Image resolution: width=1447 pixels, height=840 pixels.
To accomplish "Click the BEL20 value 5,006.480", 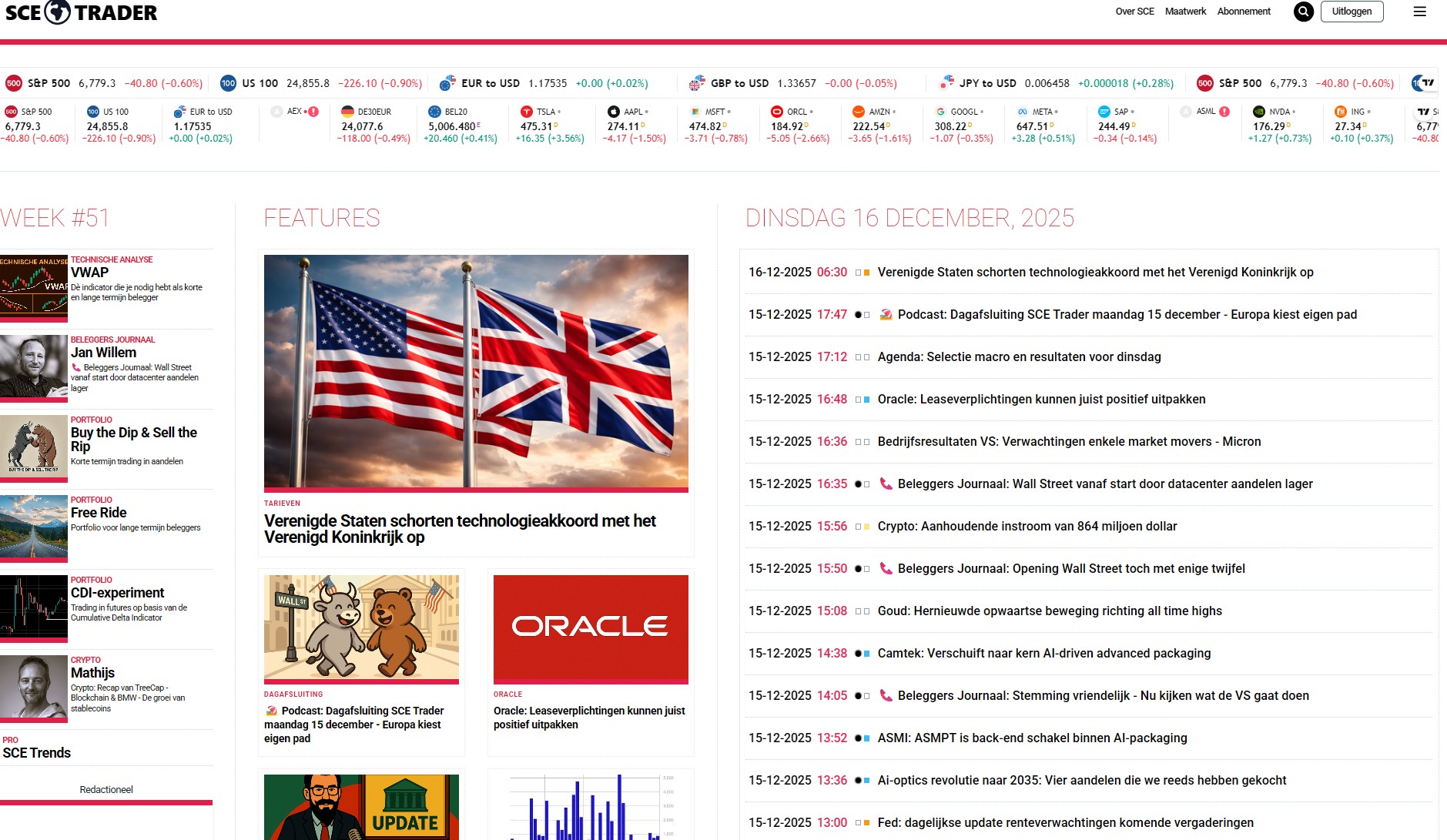I will point(452,126).
